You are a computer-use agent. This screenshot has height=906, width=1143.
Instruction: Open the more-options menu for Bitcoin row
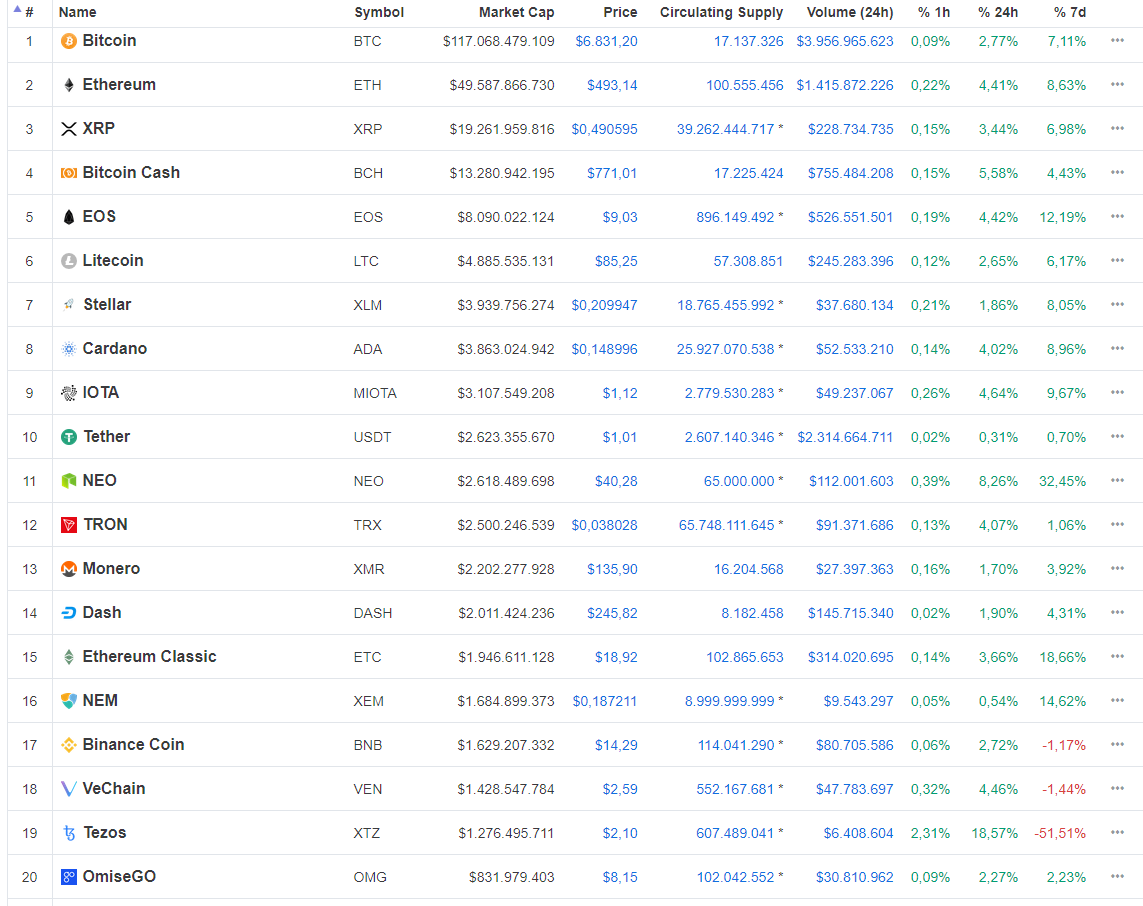click(1117, 41)
